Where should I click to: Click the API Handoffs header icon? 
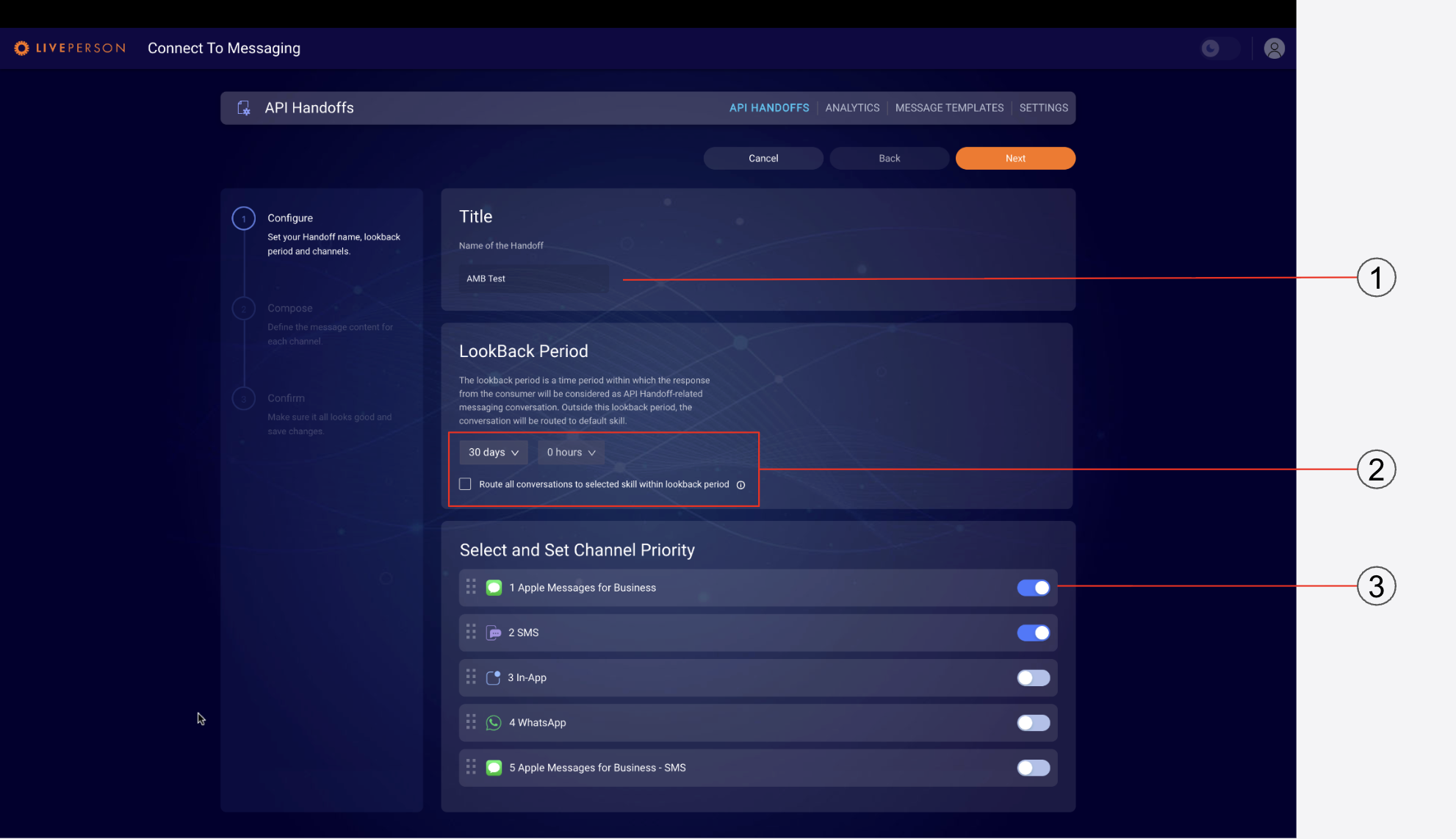pos(244,108)
